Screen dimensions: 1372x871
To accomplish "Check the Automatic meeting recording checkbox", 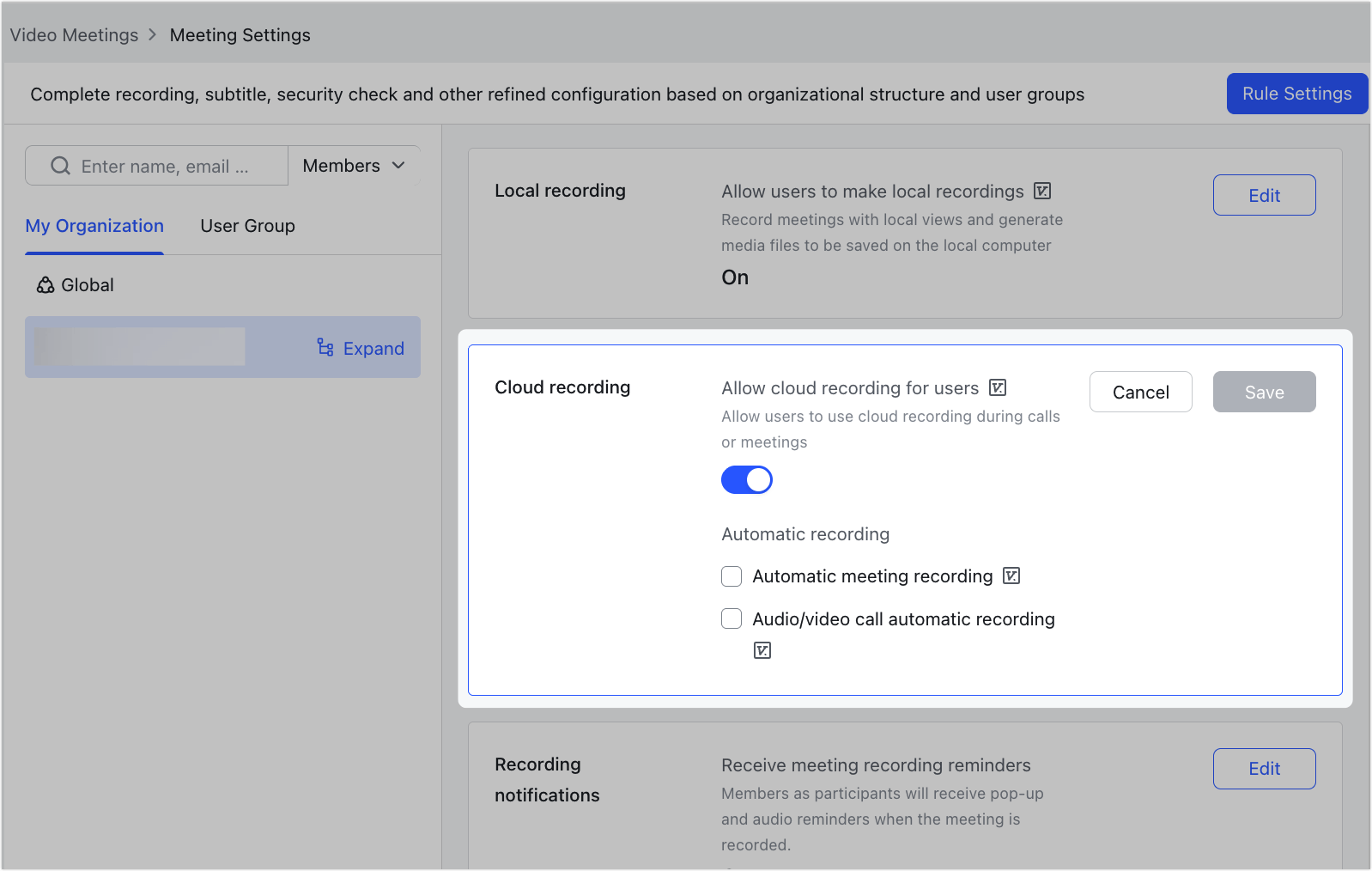I will click(x=732, y=576).
